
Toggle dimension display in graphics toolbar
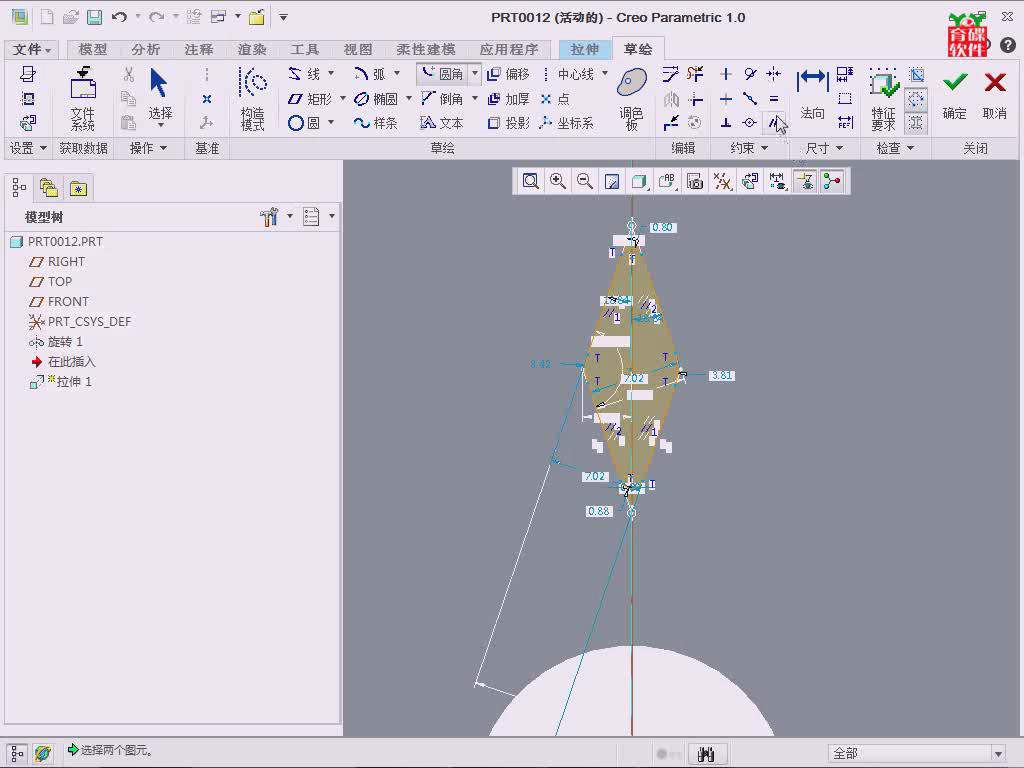(777, 181)
